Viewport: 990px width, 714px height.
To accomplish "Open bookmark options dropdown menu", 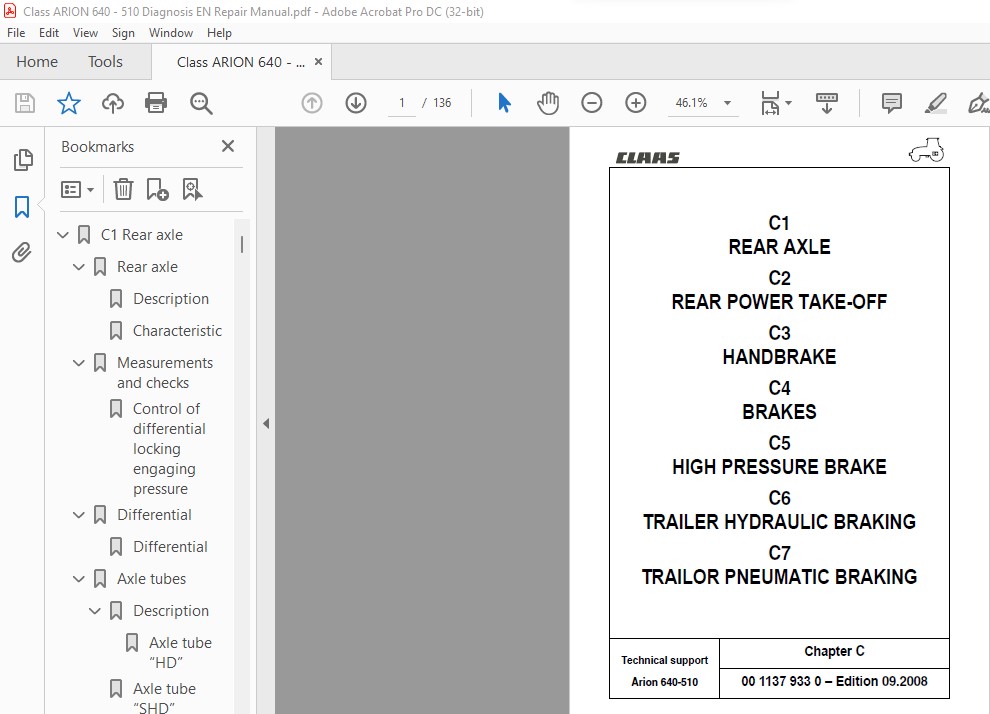I will click(77, 189).
